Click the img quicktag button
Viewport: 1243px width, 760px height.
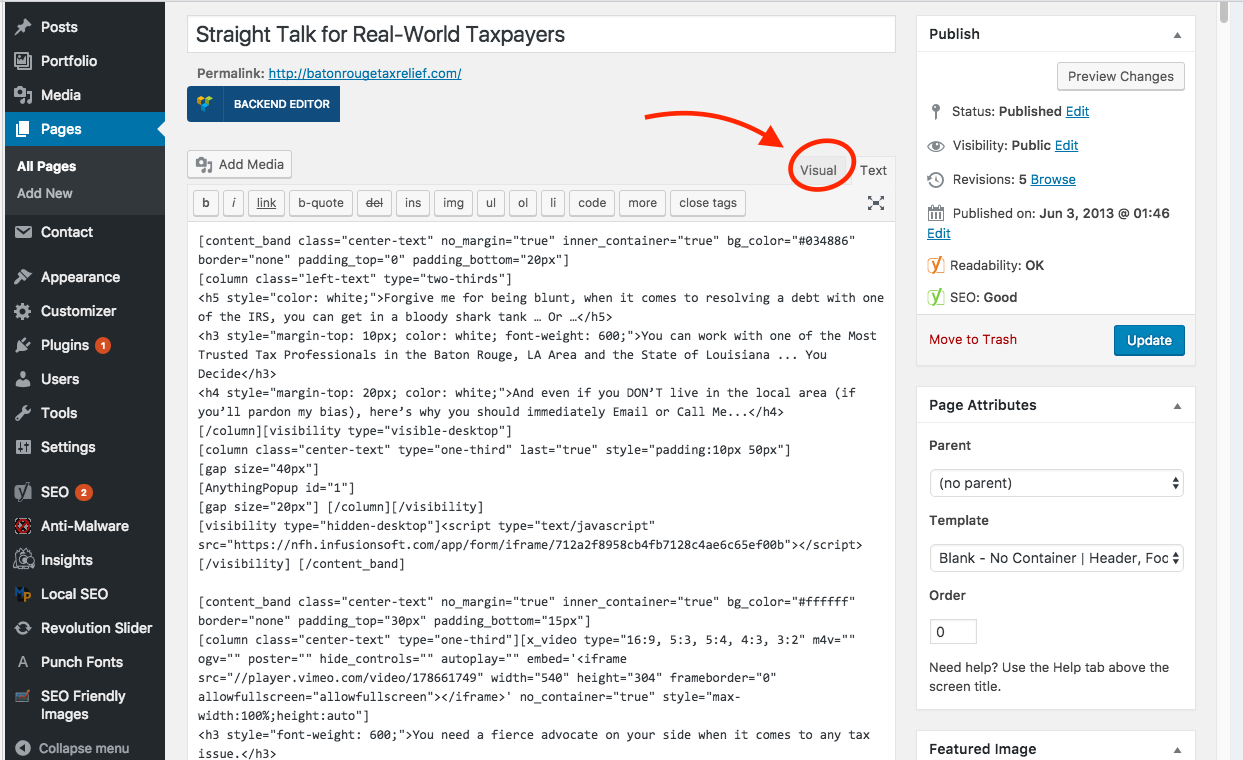point(453,203)
